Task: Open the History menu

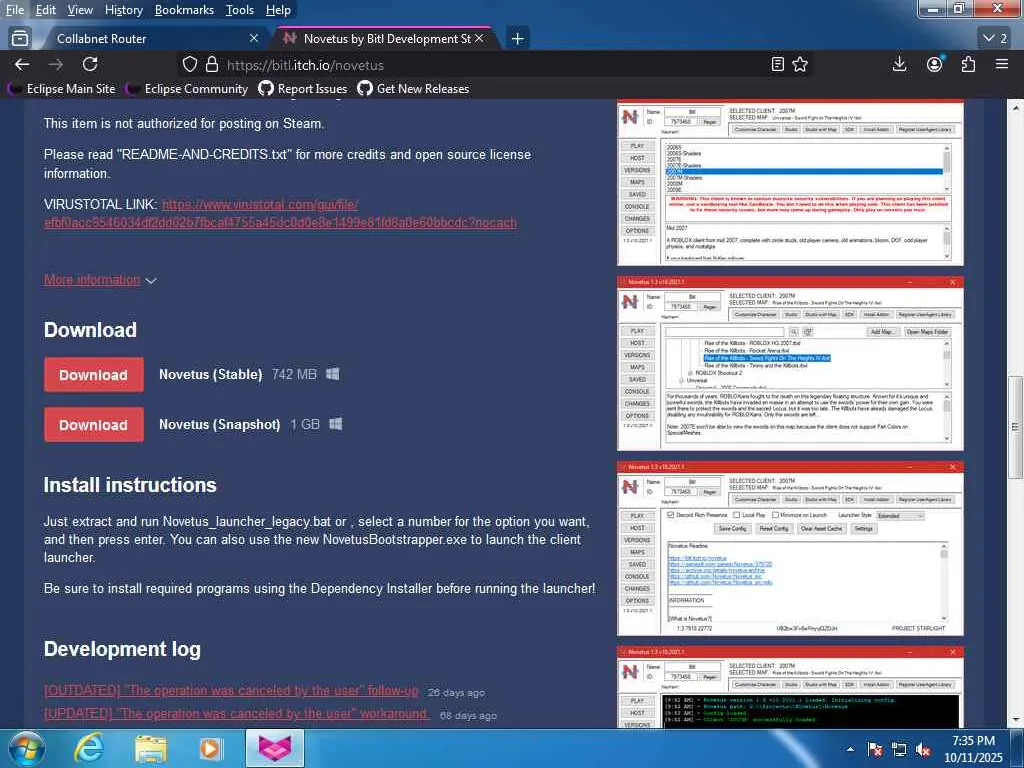Action: [123, 10]
